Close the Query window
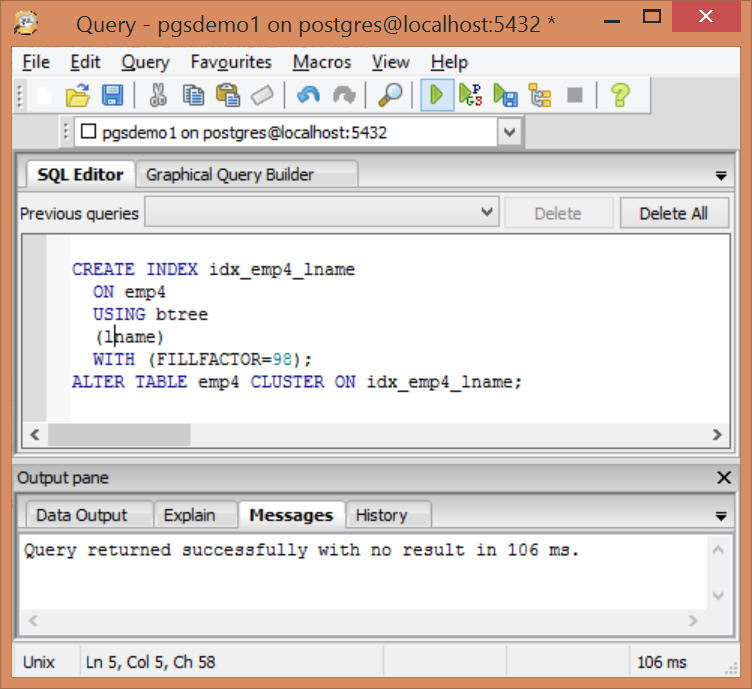The width and height of the screenshot is (752, 689). [x=705, y=17]
